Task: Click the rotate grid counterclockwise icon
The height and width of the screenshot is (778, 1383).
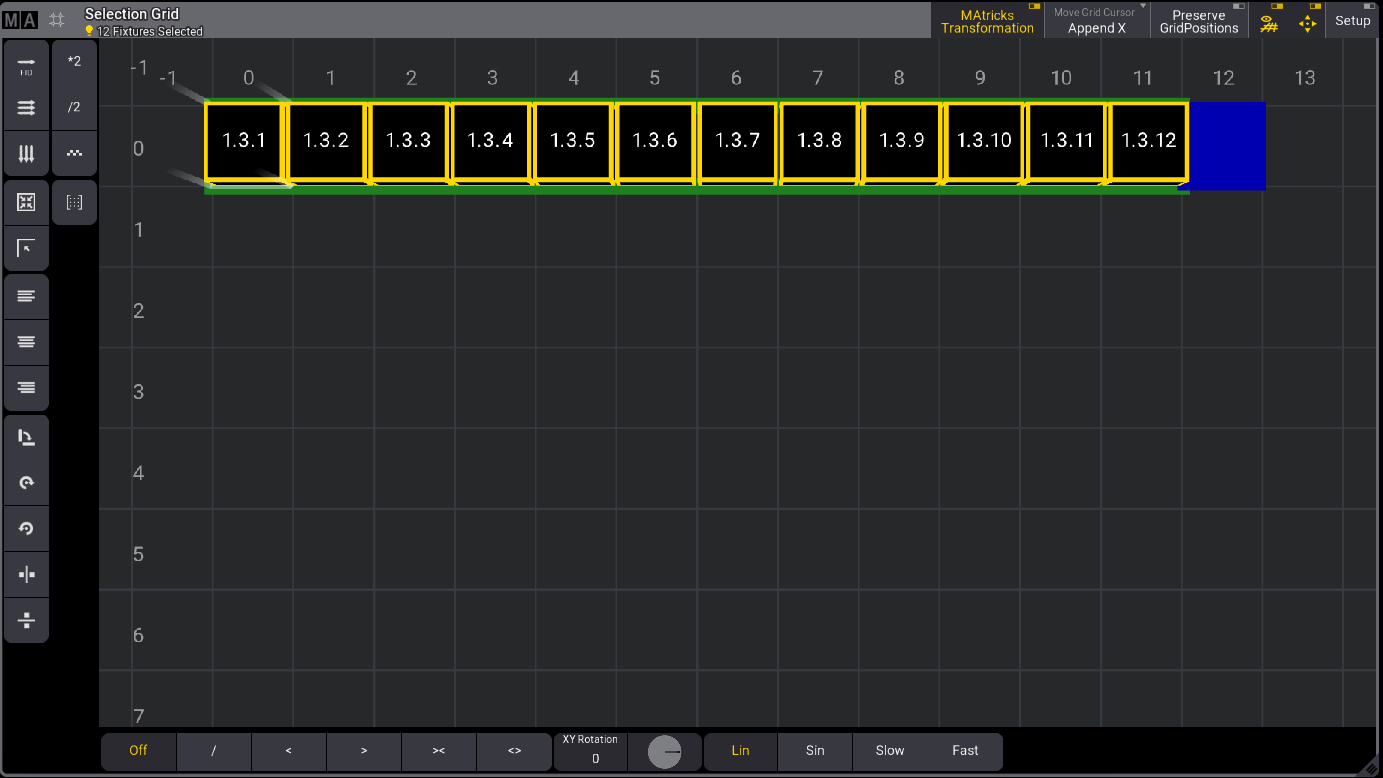Action: 26,528
